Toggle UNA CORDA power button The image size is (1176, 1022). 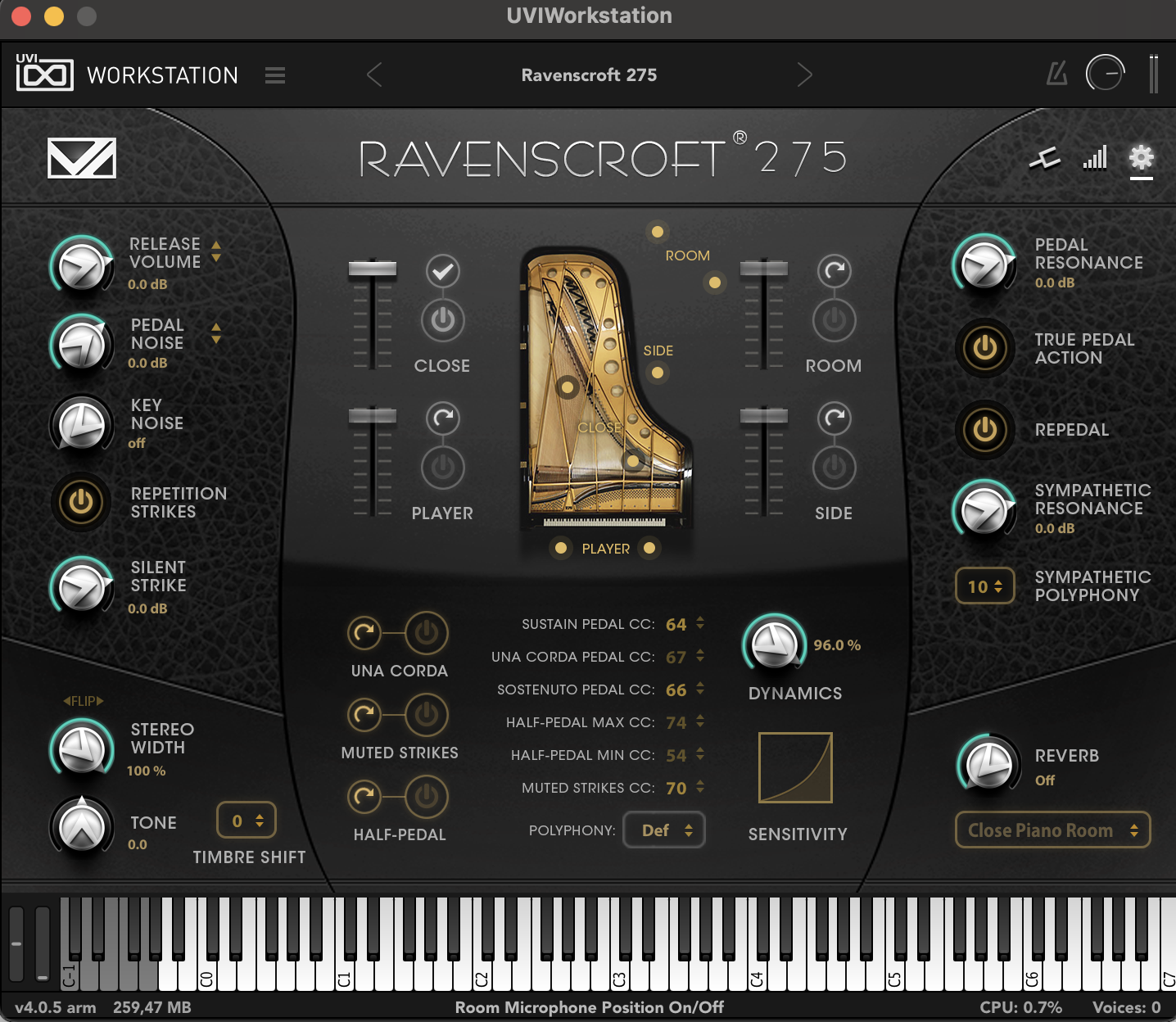click(427, 633)
